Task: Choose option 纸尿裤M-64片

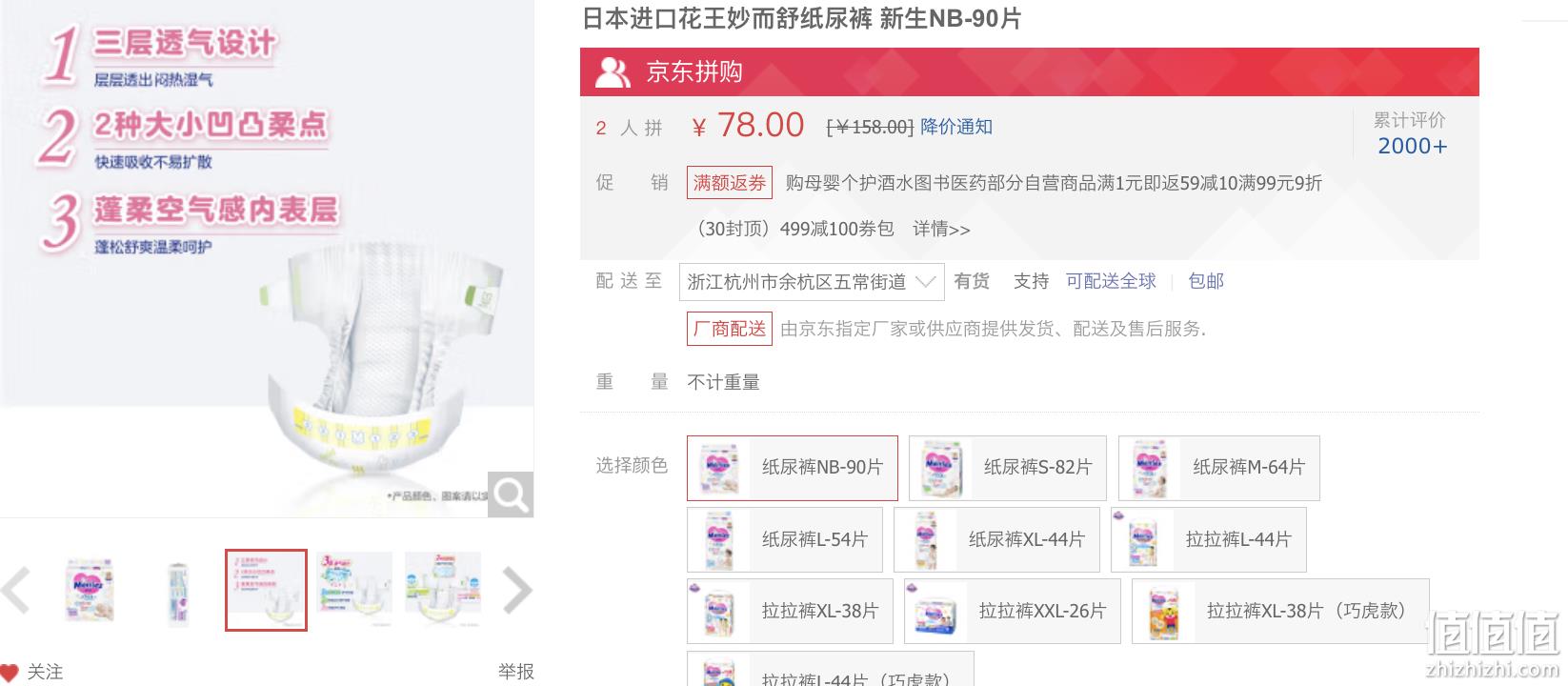Action: point(1219,468)
